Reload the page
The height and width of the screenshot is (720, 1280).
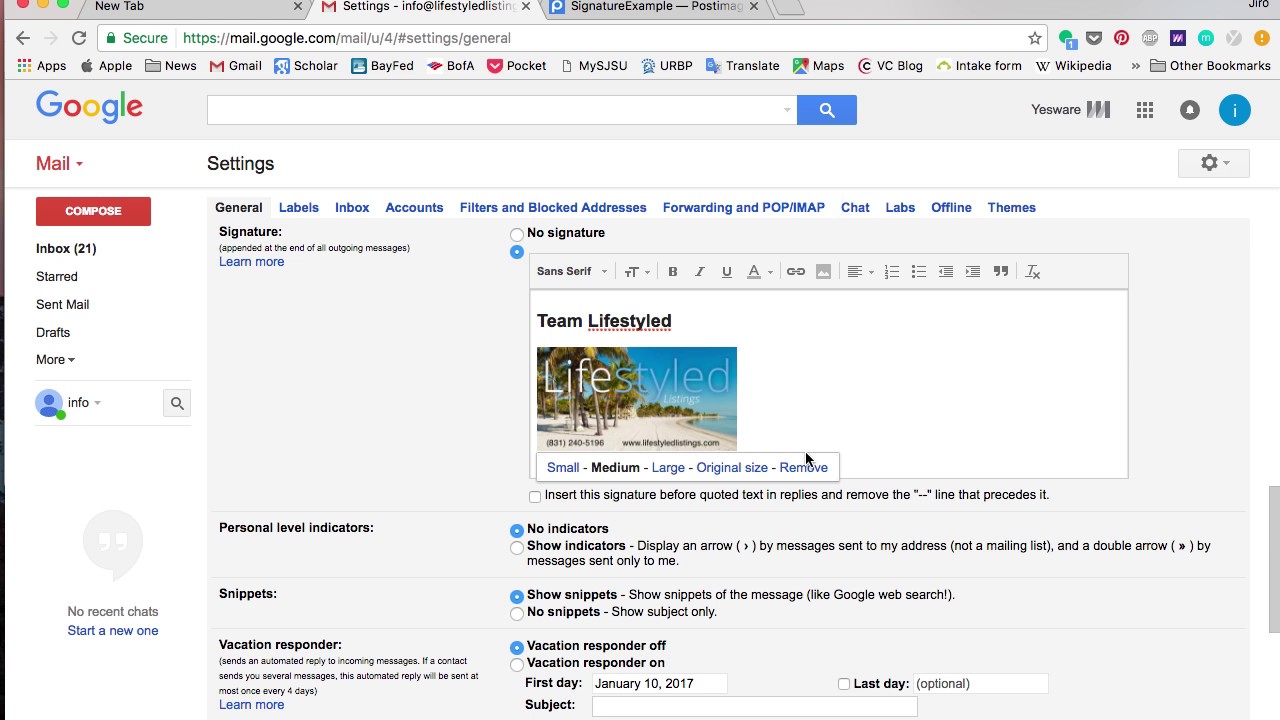tap(79, 38)
